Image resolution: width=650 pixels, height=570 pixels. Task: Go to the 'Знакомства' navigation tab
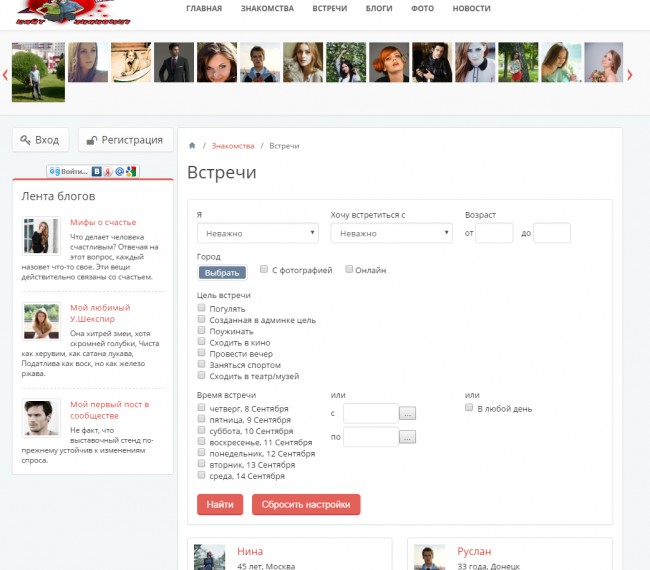[x=267, y=8]
